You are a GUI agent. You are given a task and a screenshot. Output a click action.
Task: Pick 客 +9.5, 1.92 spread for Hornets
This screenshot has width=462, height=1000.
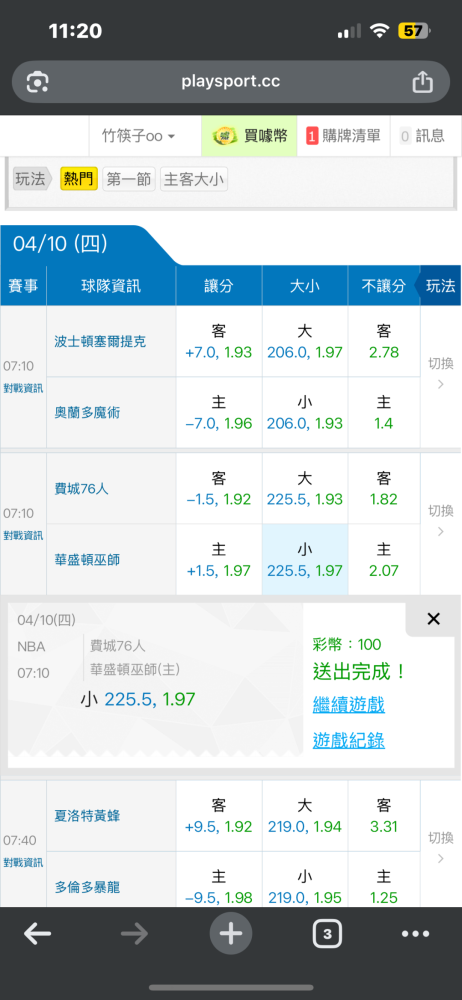[219, 816]
